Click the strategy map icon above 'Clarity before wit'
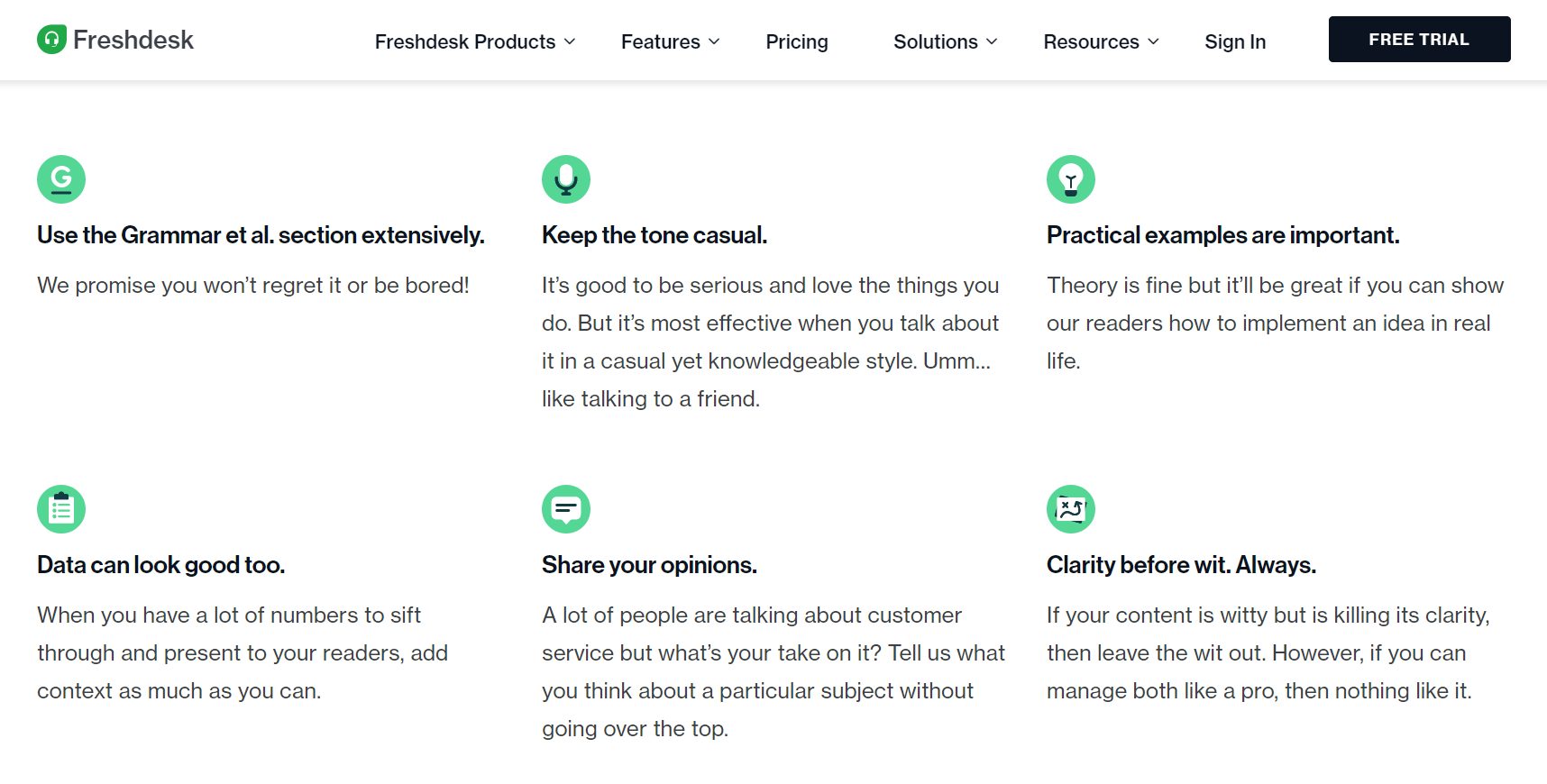The height and width of the screenshot is (784, 1547). [x=1070, y=508]
